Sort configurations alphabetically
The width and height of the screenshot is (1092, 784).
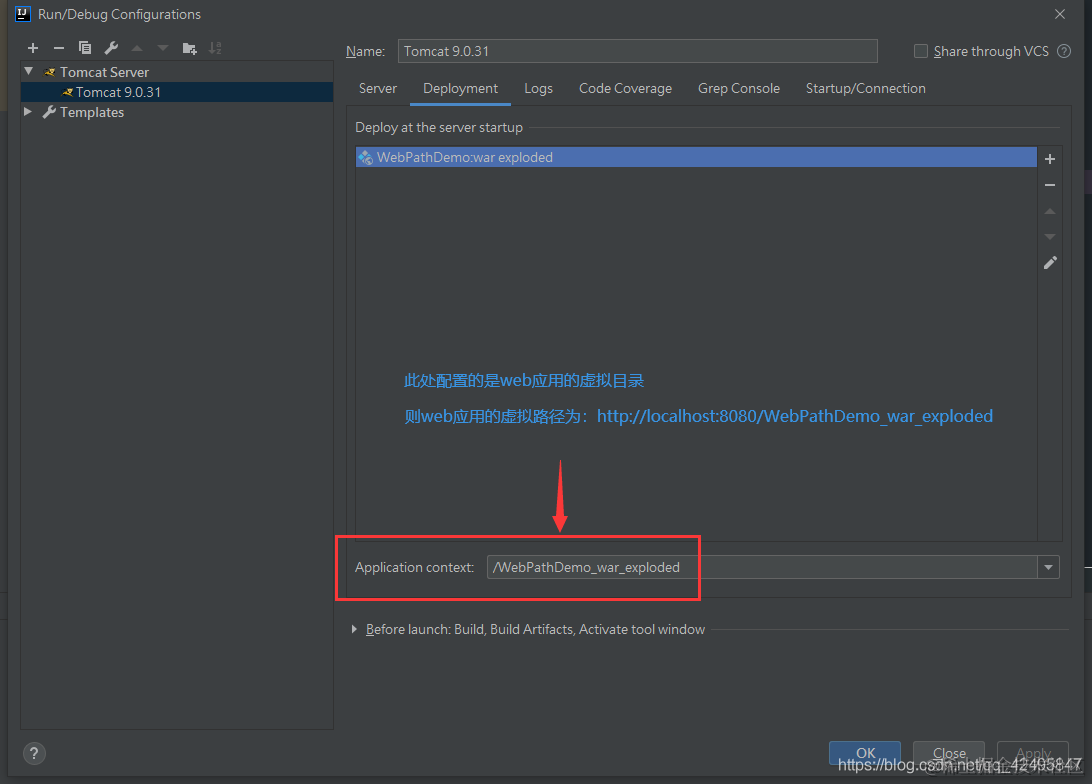click(x=215, y=48)
